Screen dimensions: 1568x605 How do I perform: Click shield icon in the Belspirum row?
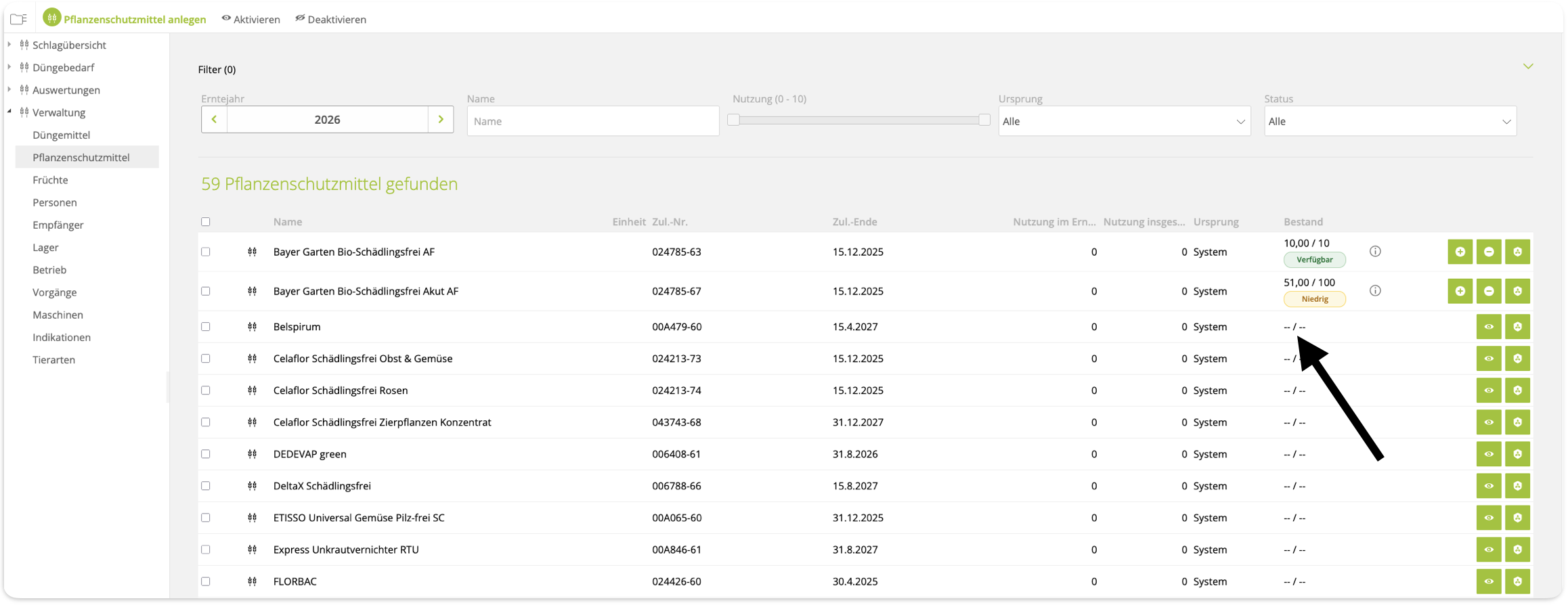click(x=1517, y=327)
